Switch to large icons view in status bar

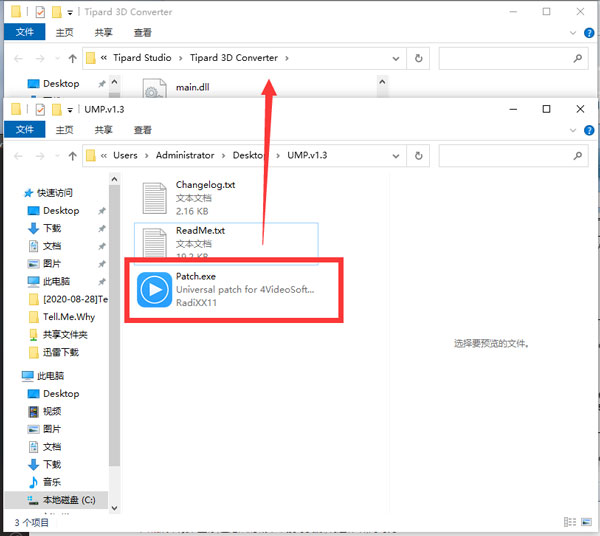586,522
